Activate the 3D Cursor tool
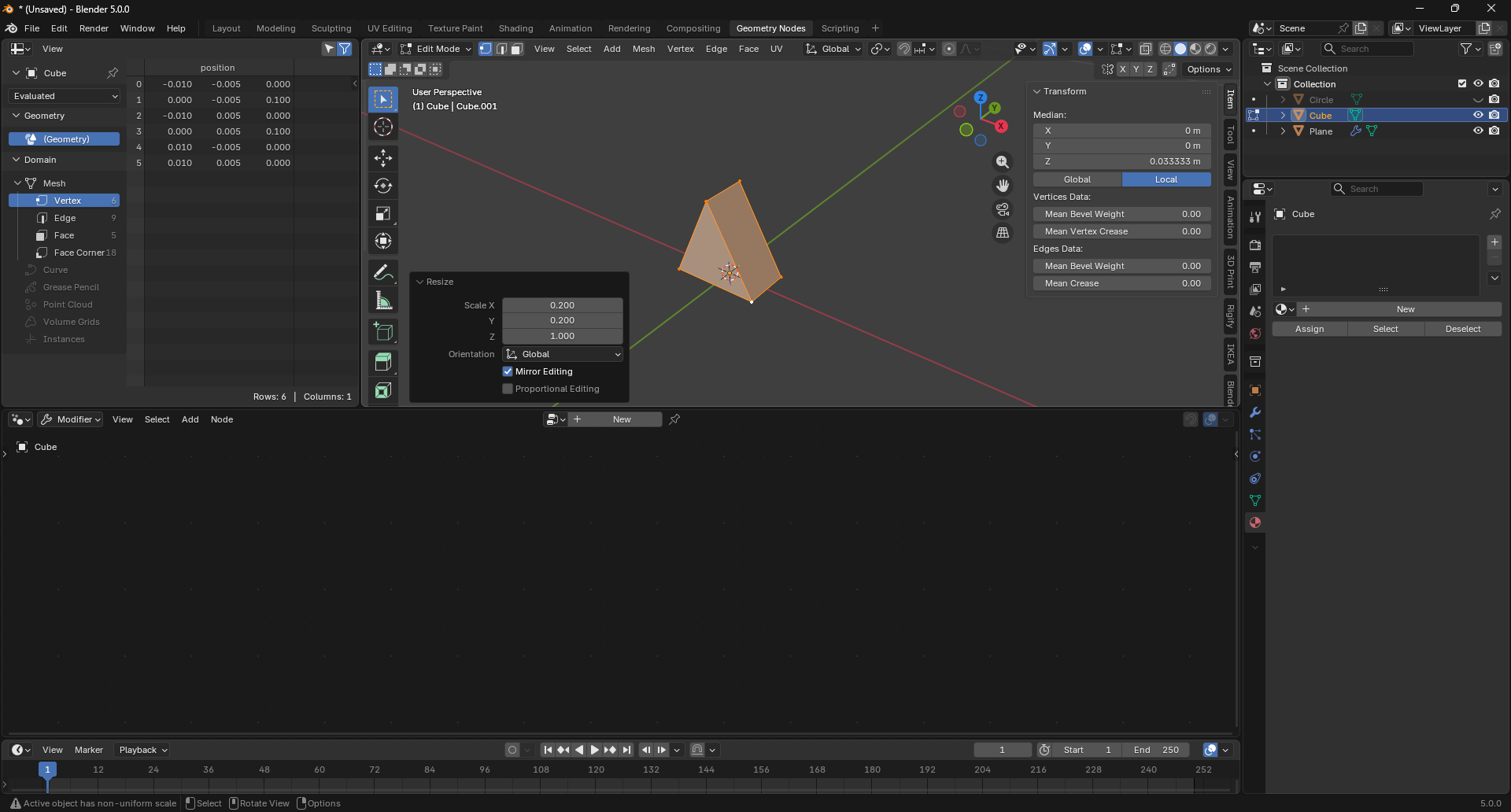The height and width of the screenshot is (812, 1511). (383, 127)
